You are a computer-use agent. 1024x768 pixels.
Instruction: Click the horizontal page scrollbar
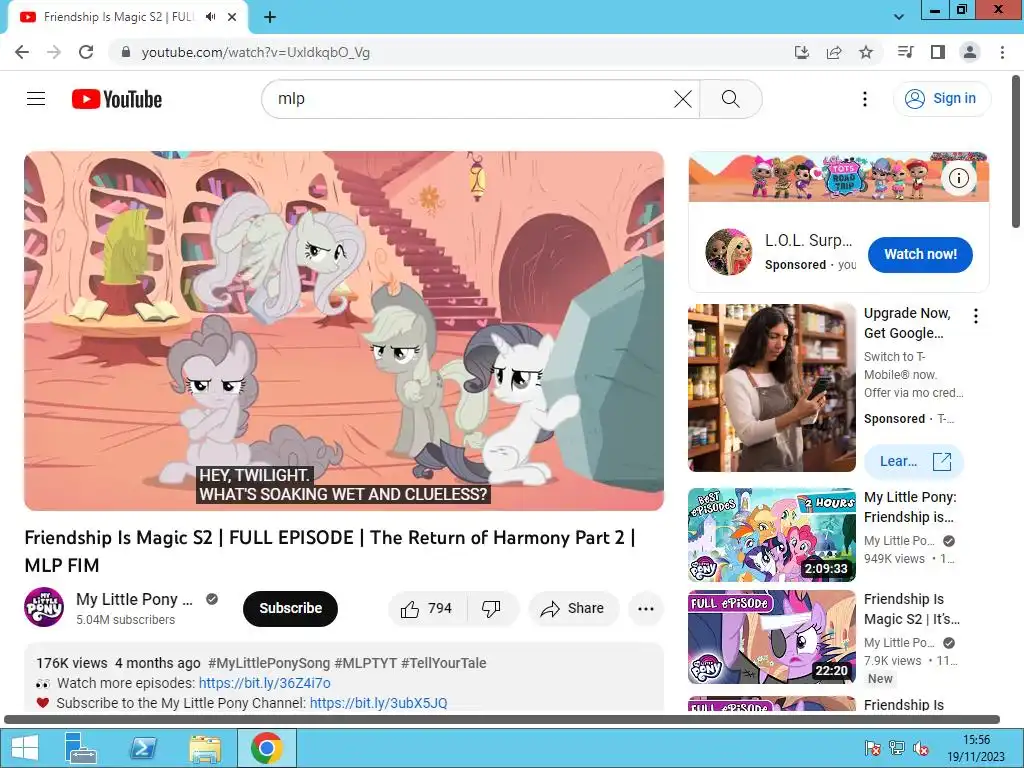(502, 720)
